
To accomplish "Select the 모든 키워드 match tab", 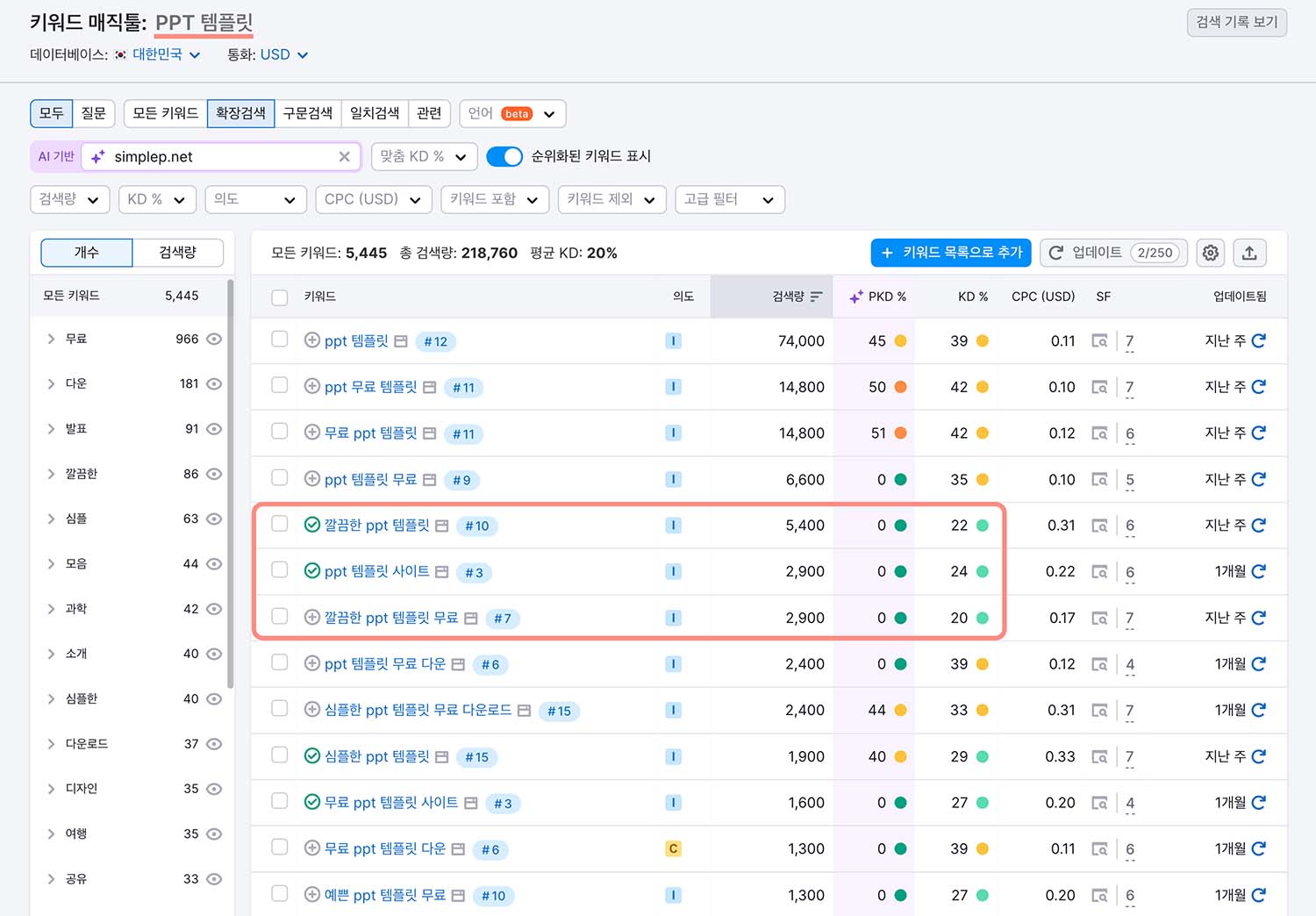I will coord(165,113).
